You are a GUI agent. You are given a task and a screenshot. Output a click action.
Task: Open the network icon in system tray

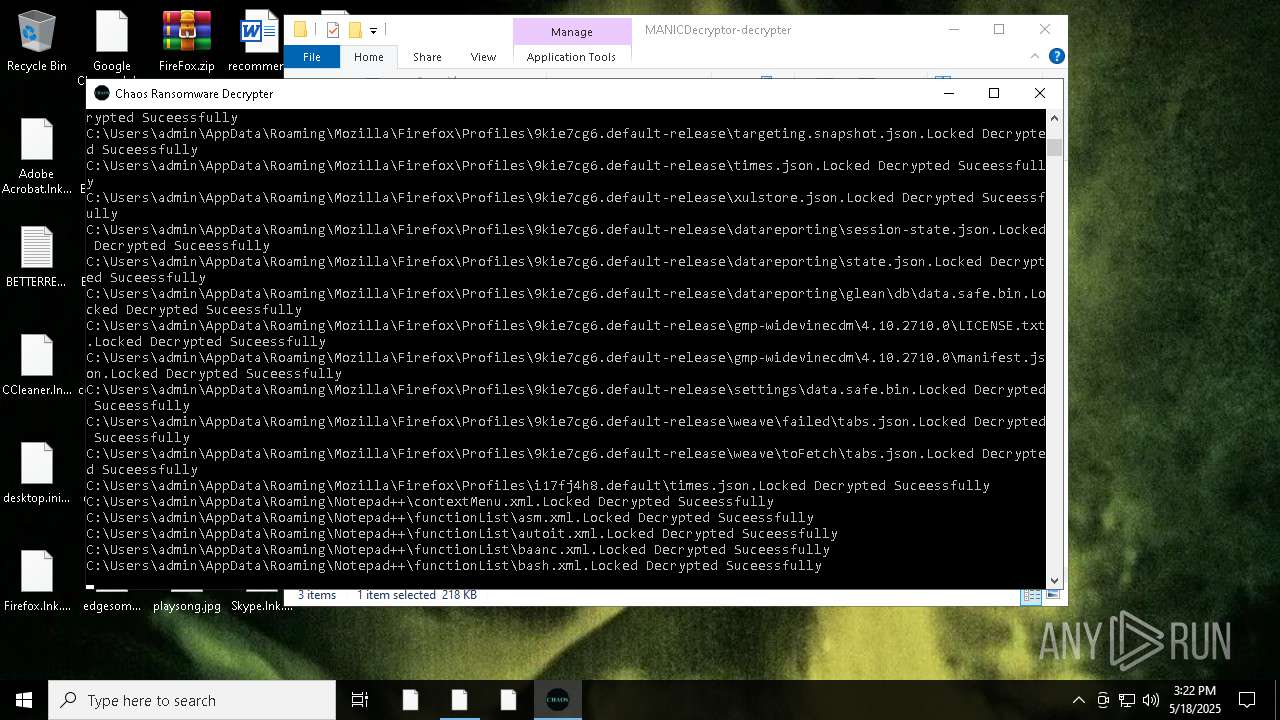coord(1127,700)
